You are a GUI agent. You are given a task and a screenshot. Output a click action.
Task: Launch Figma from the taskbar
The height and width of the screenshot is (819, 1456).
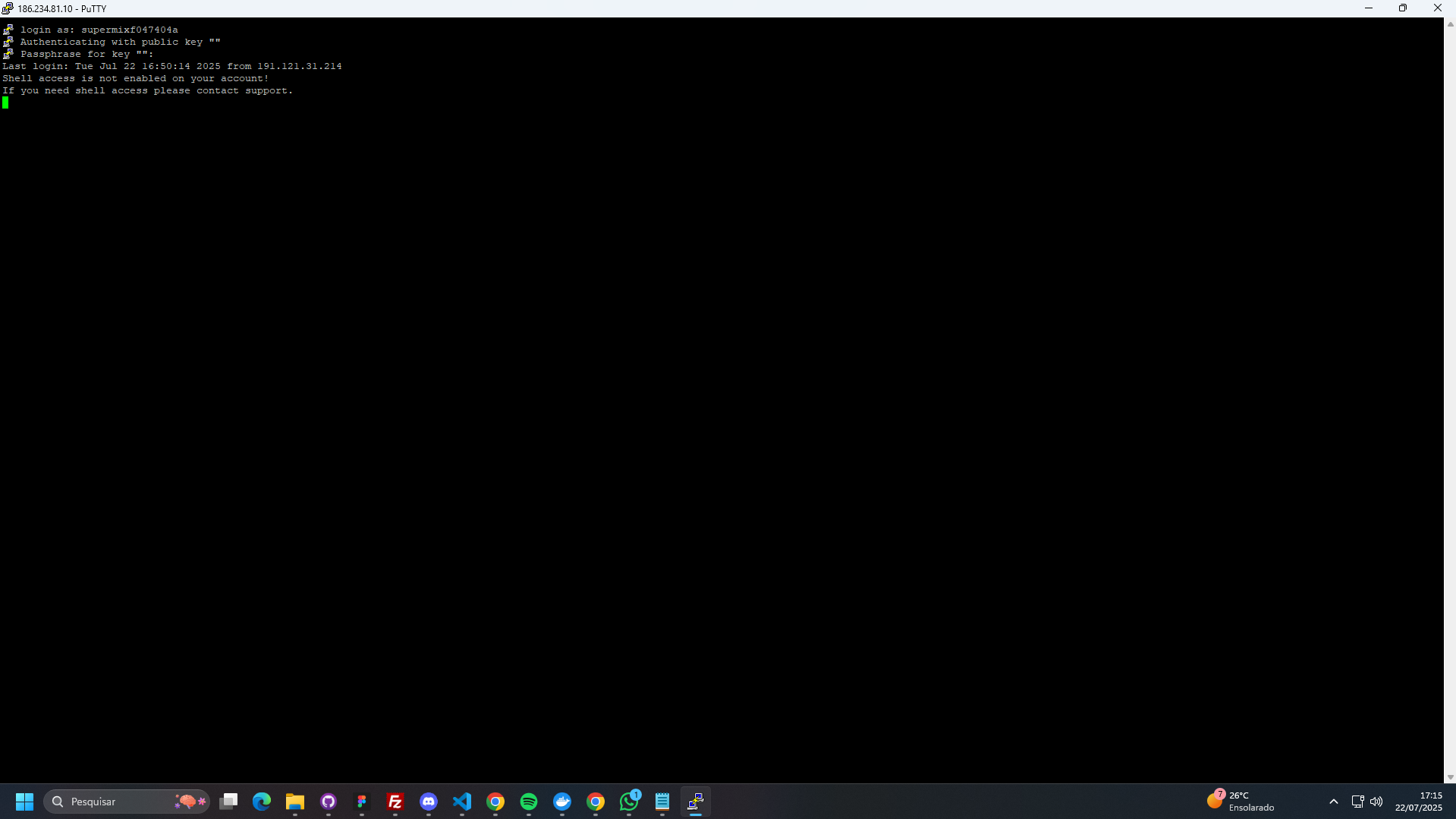click(x=362, y=802)
